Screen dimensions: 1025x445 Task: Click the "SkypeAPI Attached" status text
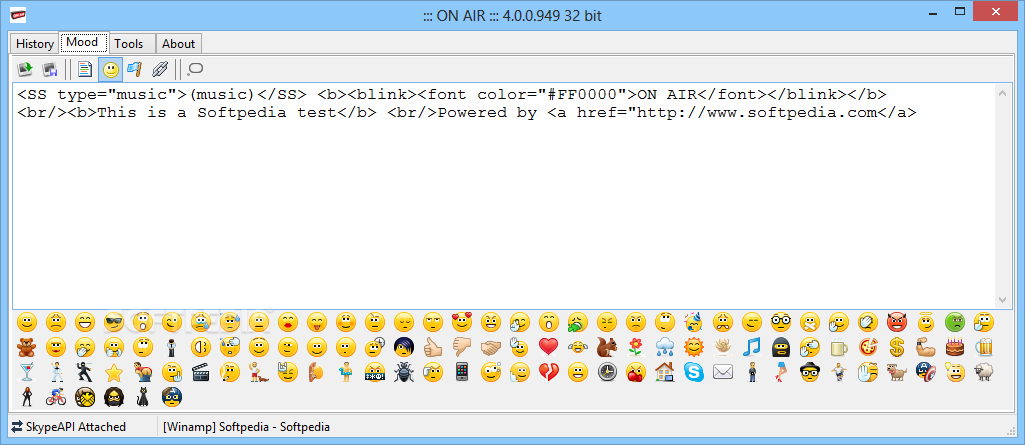point(75,427)
